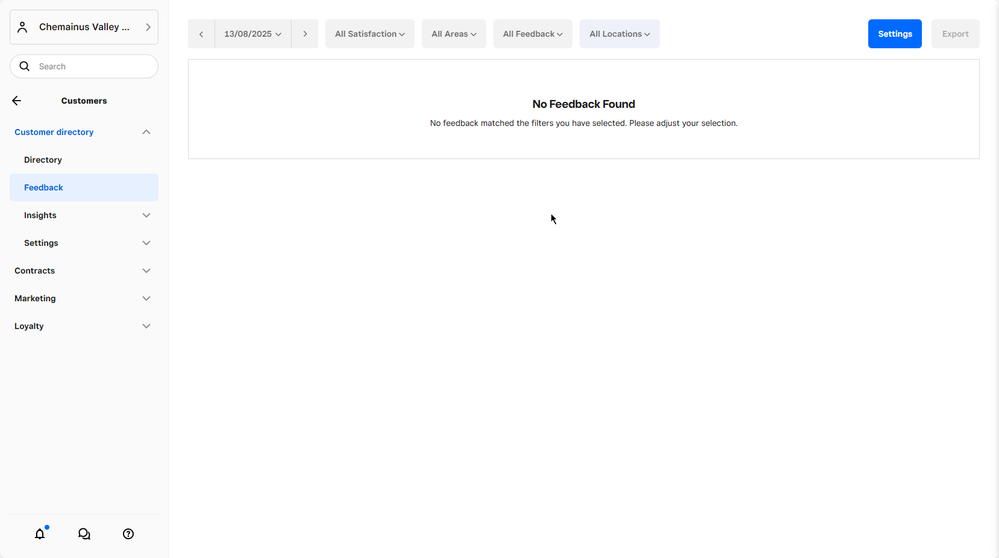The width and height of the screenshot is (999, 558).
Task: Open the chat messages icon
Action: point(84,534)
